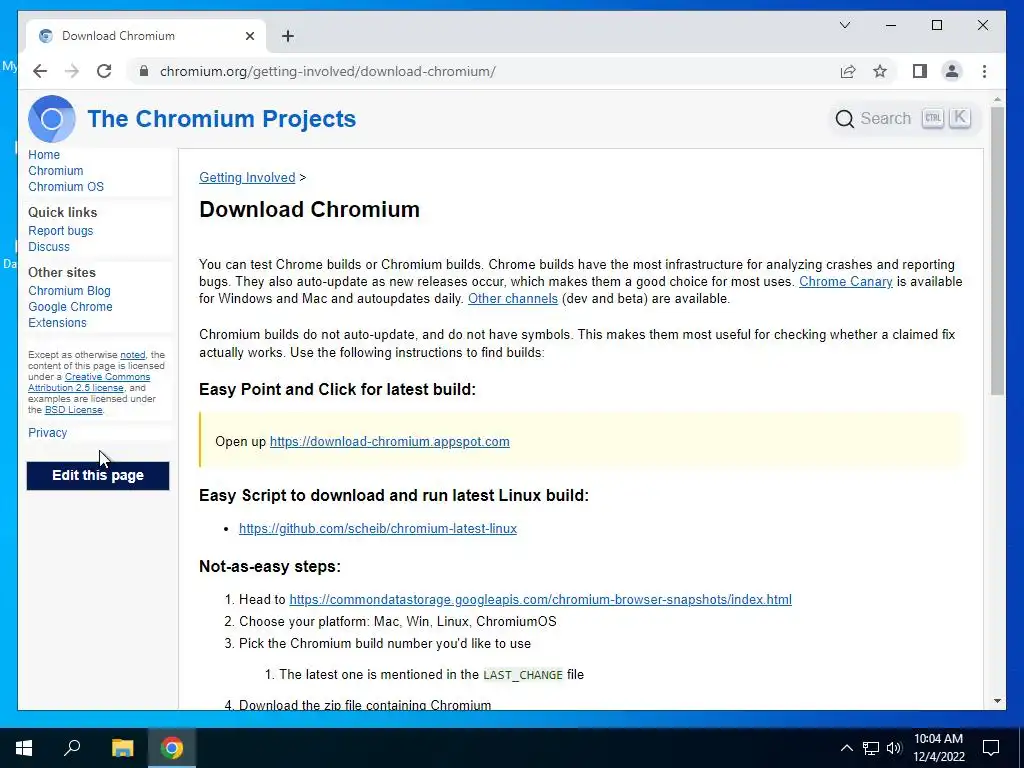Click the LAST_CHANGE file text
This screenshot has height=768, width=1024.
pos(522,675)
